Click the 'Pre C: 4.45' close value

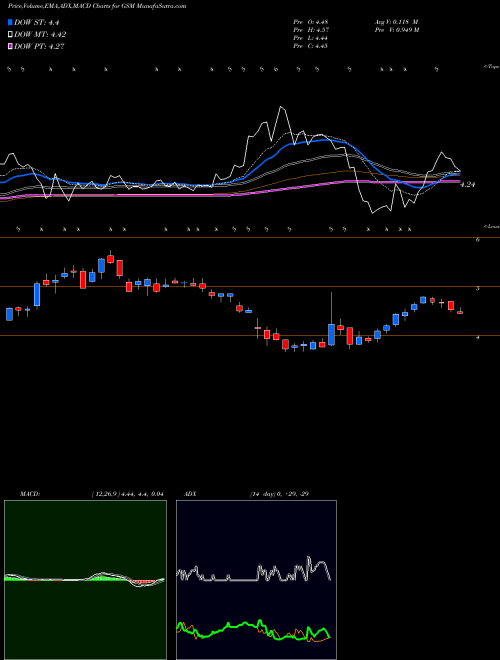click(x=311, y=46)
